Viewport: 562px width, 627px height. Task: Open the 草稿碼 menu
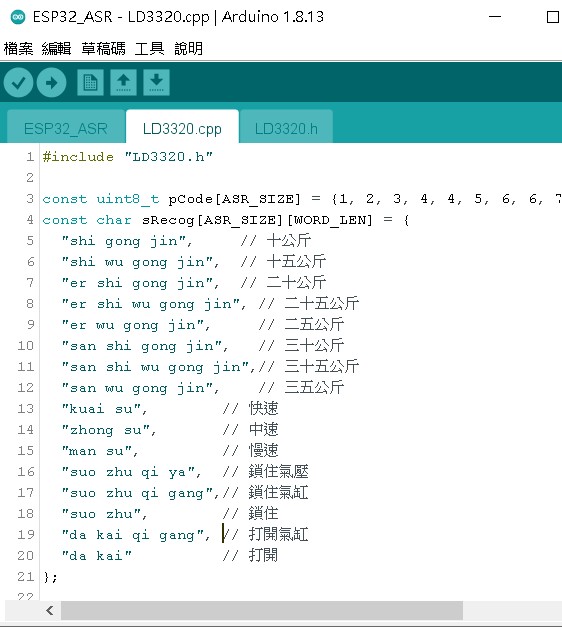pos(103,48)
